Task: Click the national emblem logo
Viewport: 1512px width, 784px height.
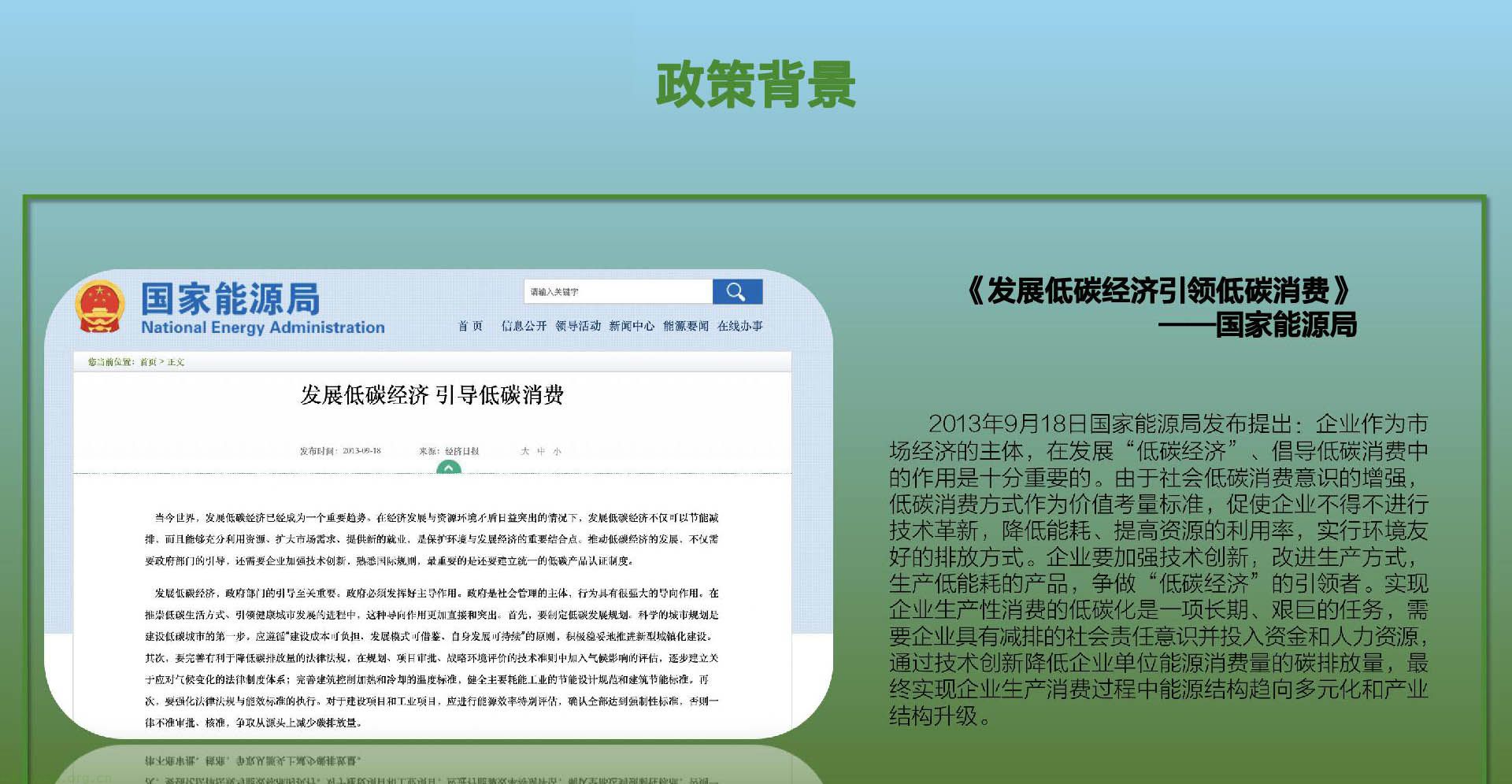Action: [x=100, y=307]
